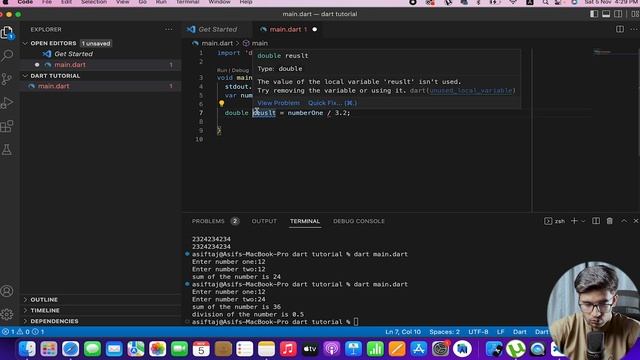Open launch profile dropdown arrow beside plus

583,221
